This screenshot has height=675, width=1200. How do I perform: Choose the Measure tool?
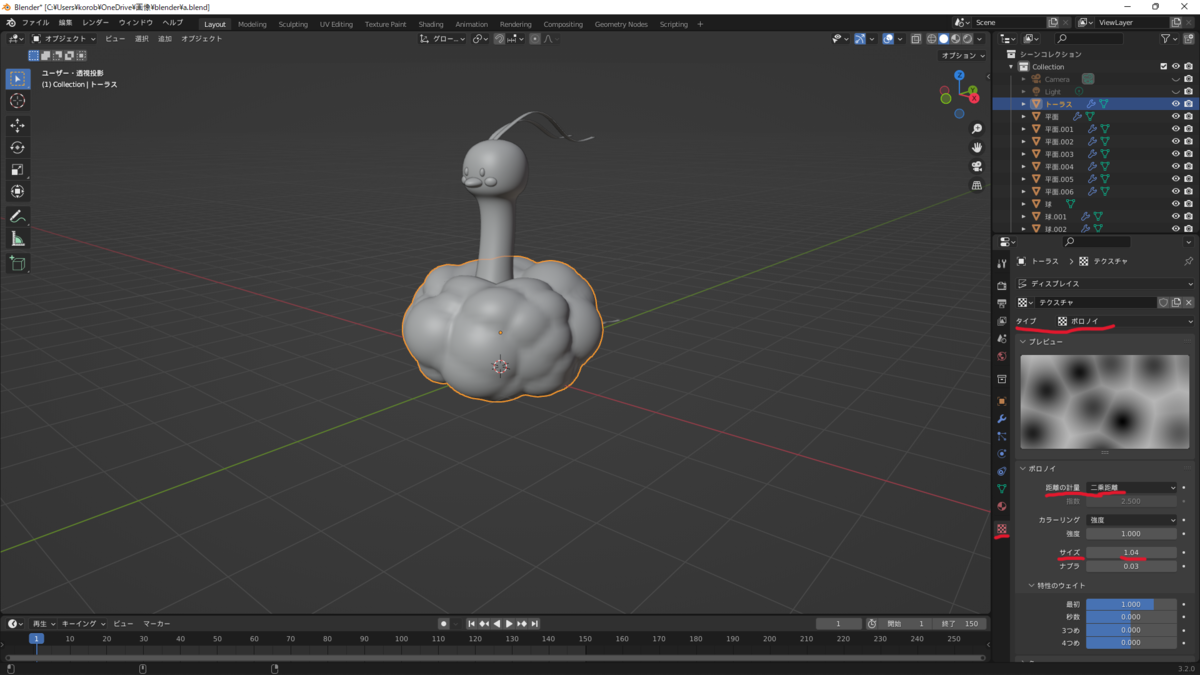click(17, 238)
